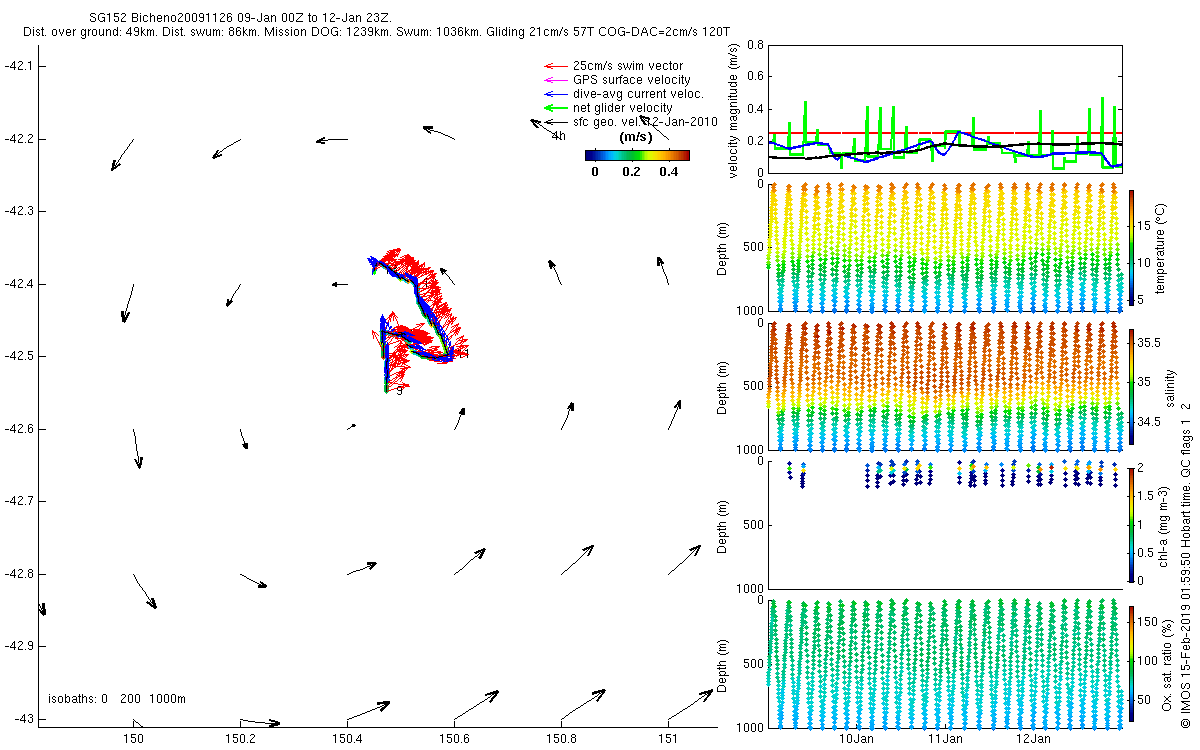Select the velocity (m/s) horizontal colorbar
The width and height of the screenshot is (1200, 750).
click(x=637, y=155)
